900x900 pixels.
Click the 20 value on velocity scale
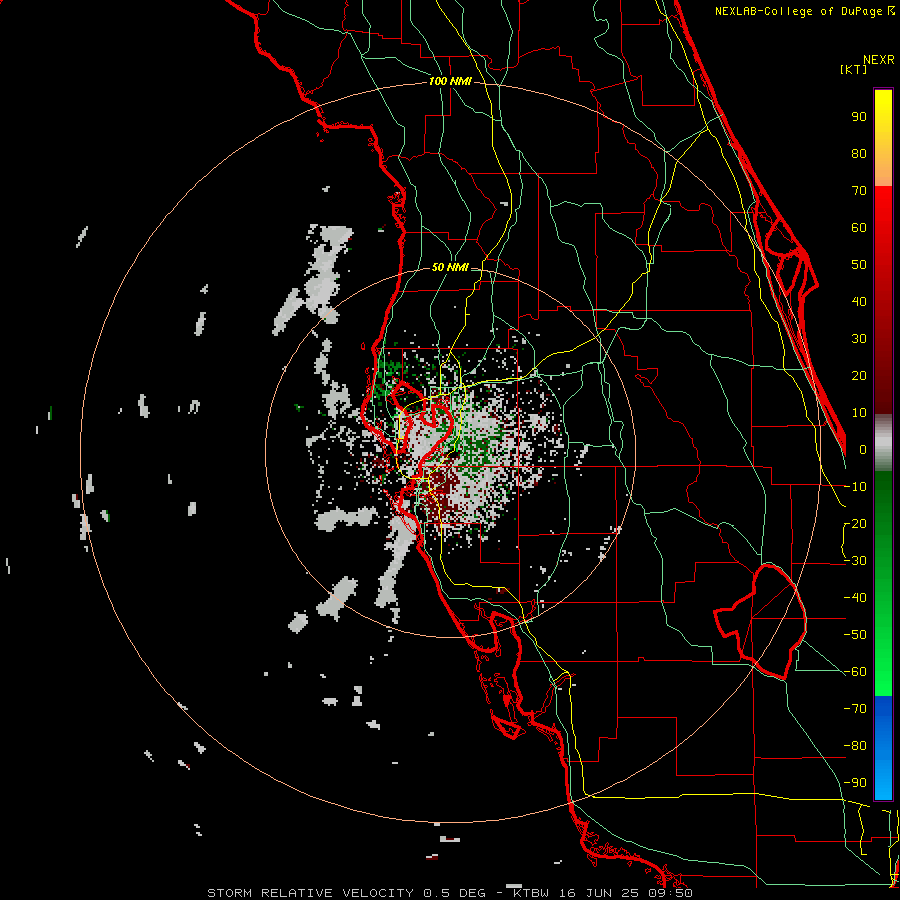pos(859,376)
